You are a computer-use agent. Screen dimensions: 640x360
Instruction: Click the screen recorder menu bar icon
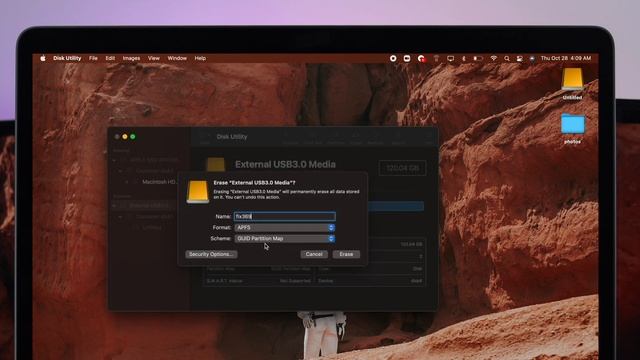407,58
